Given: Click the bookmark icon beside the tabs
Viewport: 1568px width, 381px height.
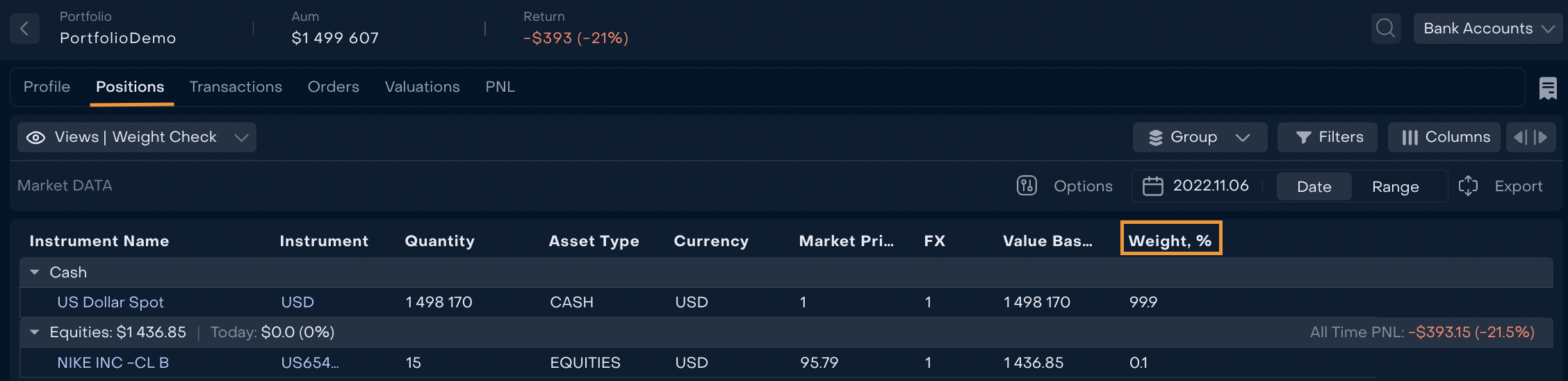Looking at the screenshot, I should [x=1548, y=88].
